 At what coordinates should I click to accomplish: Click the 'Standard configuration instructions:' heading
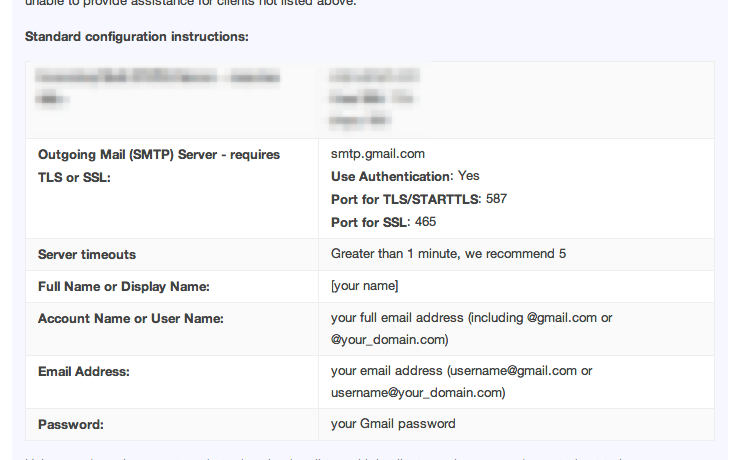coord(137,37)
